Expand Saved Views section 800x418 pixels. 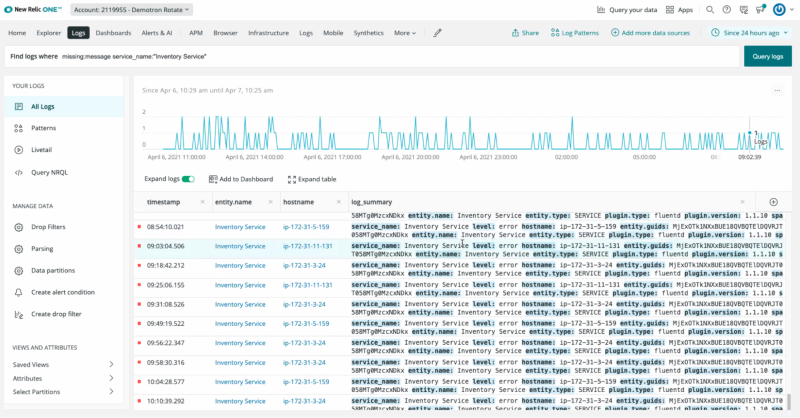point(63,364)
